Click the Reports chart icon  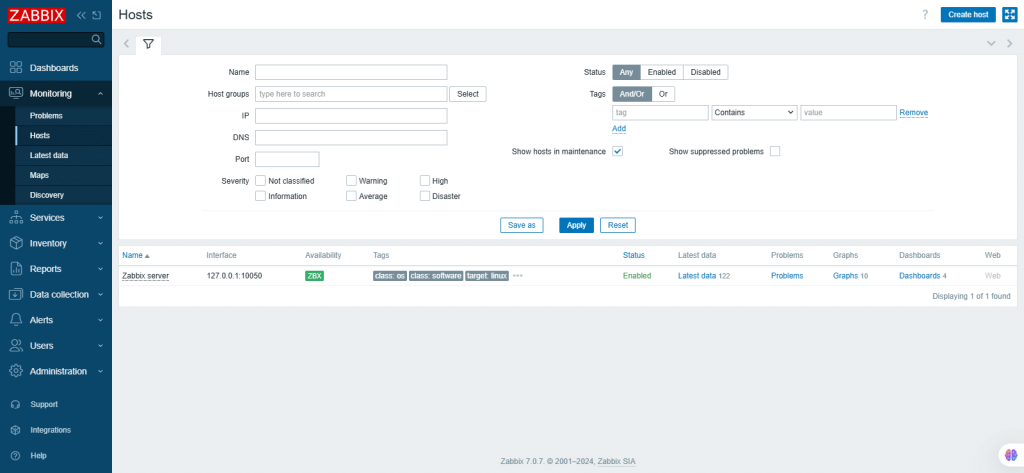point(16,269)
